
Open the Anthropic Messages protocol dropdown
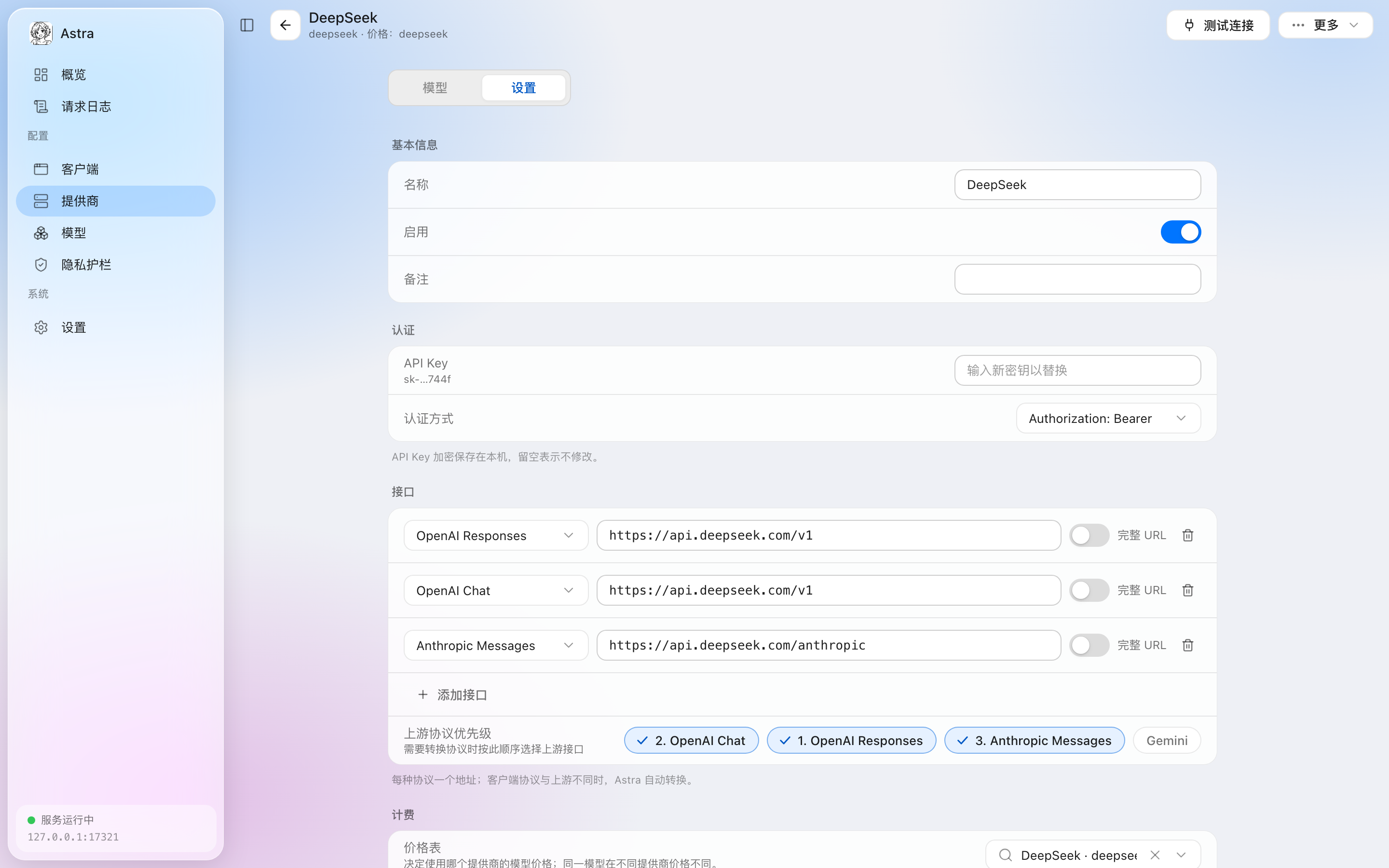point(496,645)
